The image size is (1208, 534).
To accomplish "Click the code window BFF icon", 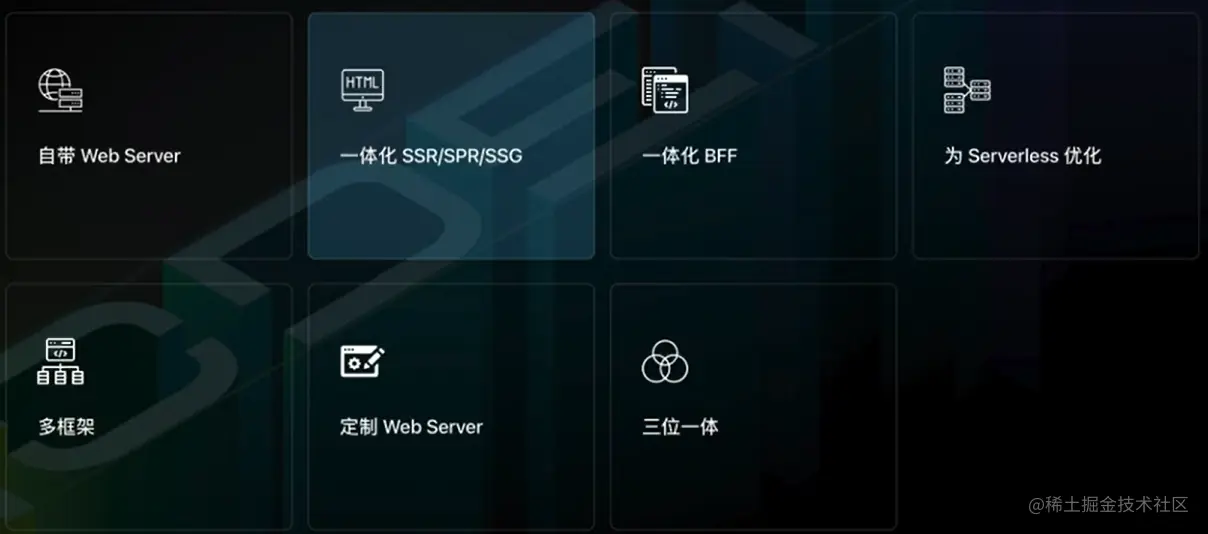I will (664, 90).
